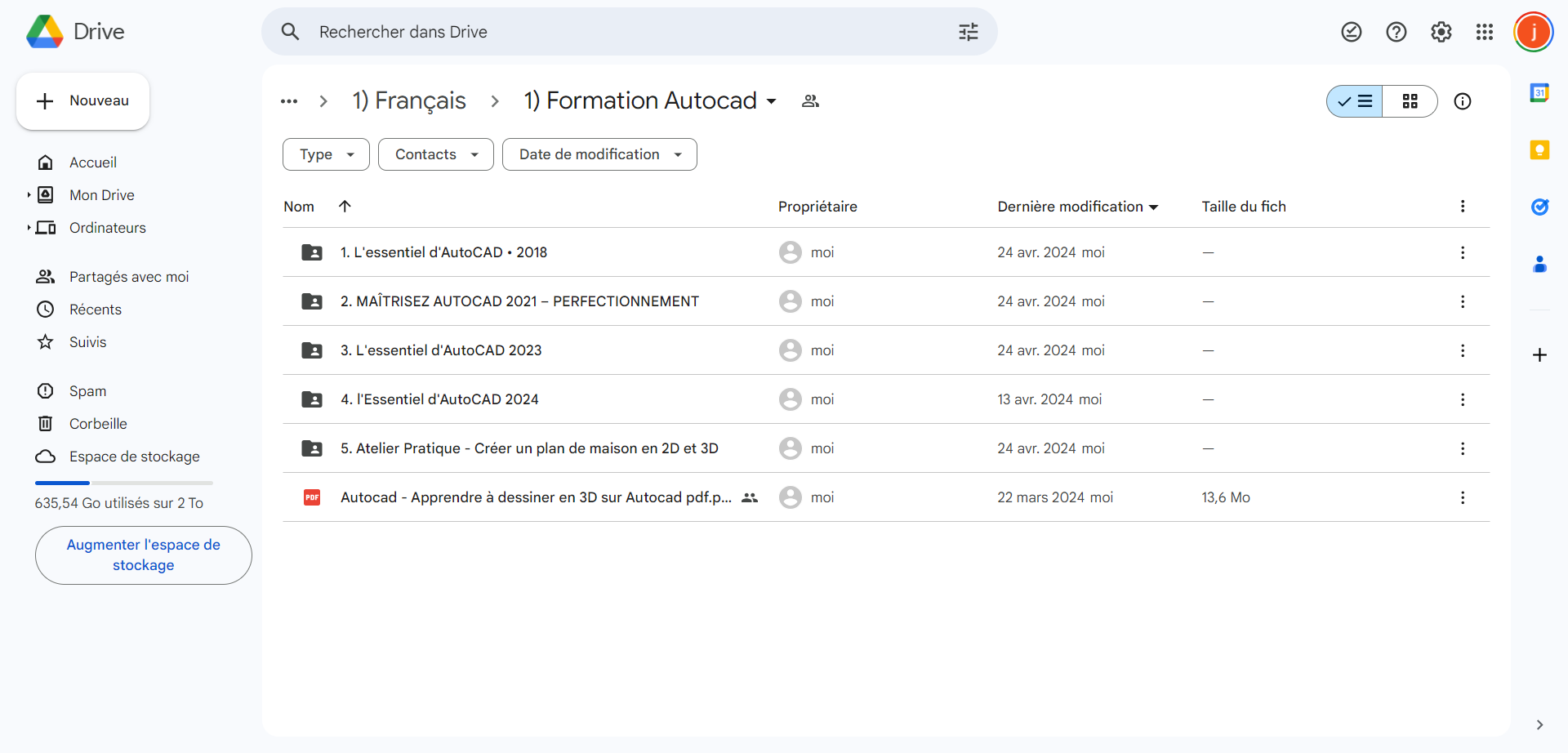Open more actions for Atelier Pratique folder
This screenshot has width=1568, height=753.
(x=1463, y=448)
